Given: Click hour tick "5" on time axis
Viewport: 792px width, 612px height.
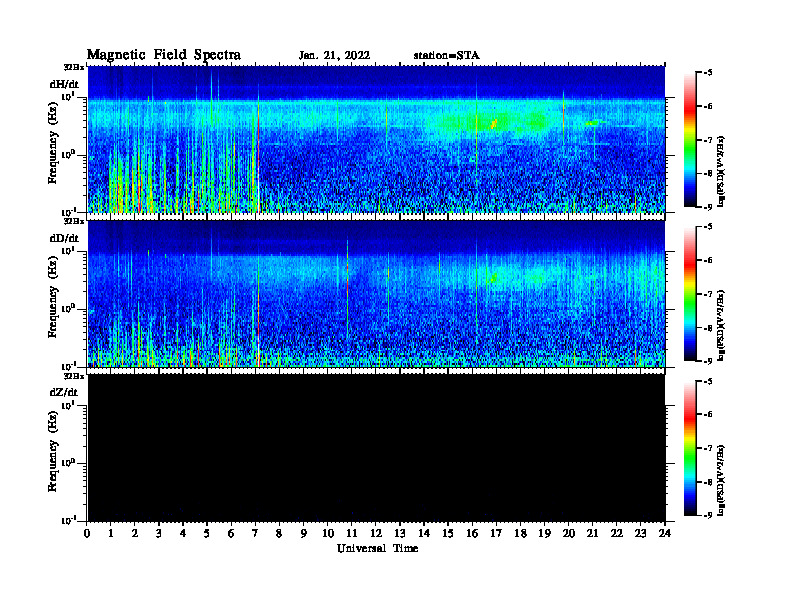Looking at the screenshot, I should [x=207, y=534].
